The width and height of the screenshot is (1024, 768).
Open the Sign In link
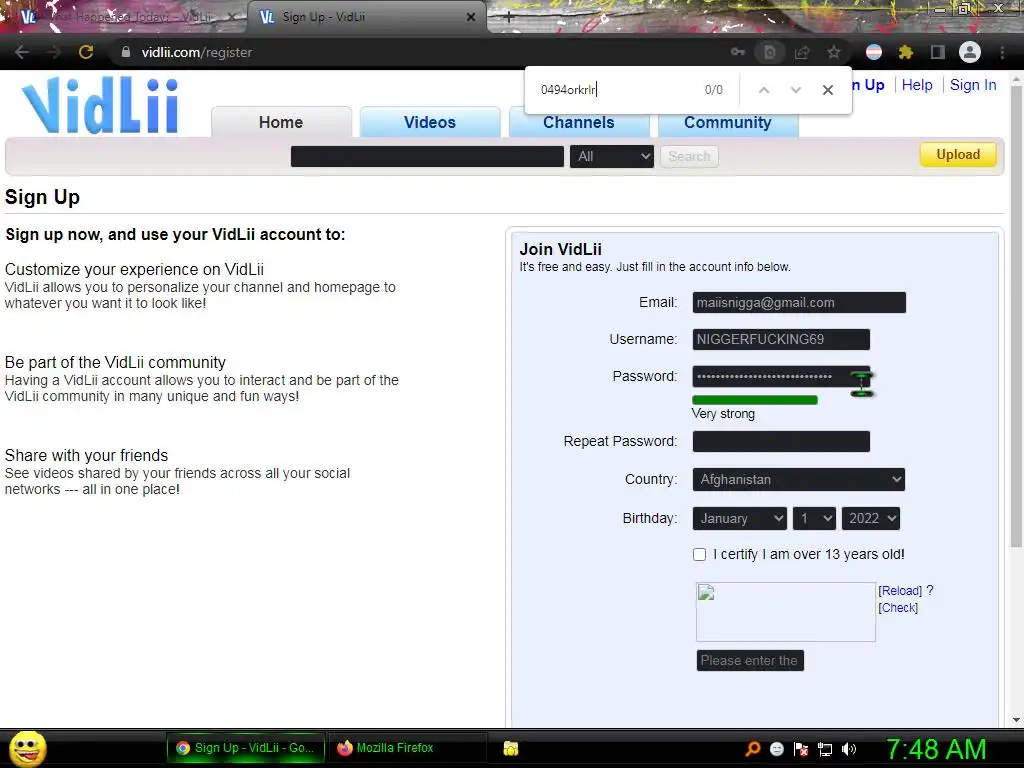[x=973, y=85]
